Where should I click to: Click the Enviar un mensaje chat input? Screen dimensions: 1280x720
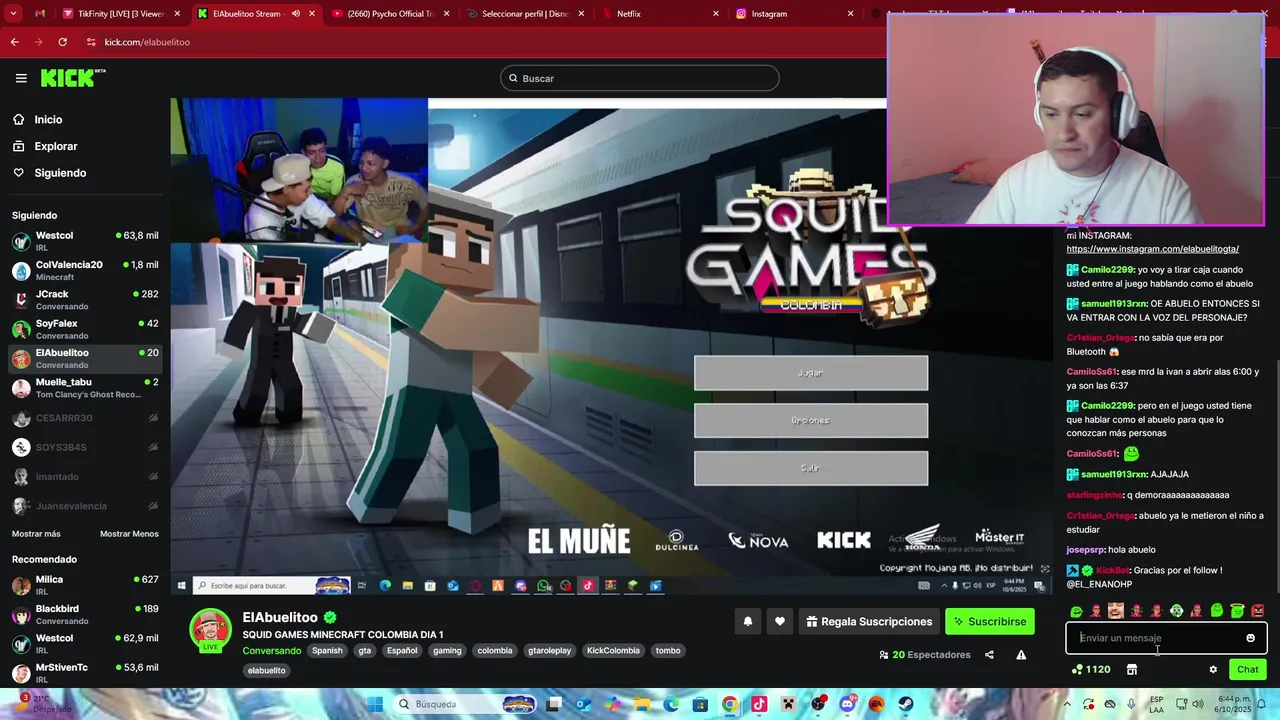click(1155, 638)
